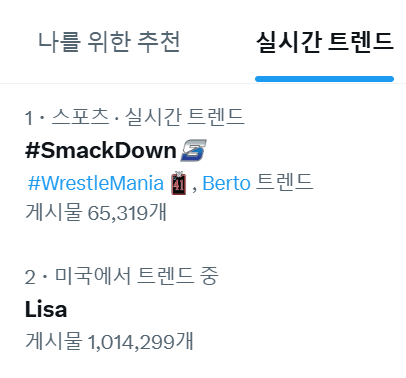
Task: Click the blue active tab underline indicator
Action: tap(325, 79)
